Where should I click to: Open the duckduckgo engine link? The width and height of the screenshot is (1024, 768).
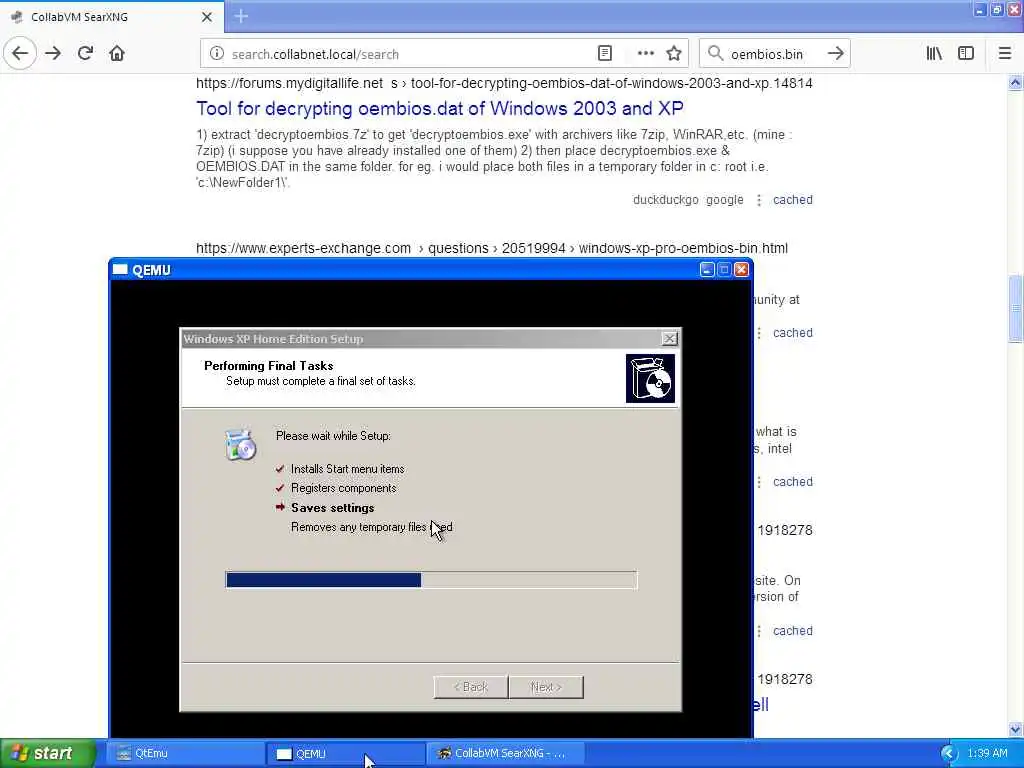665,200
